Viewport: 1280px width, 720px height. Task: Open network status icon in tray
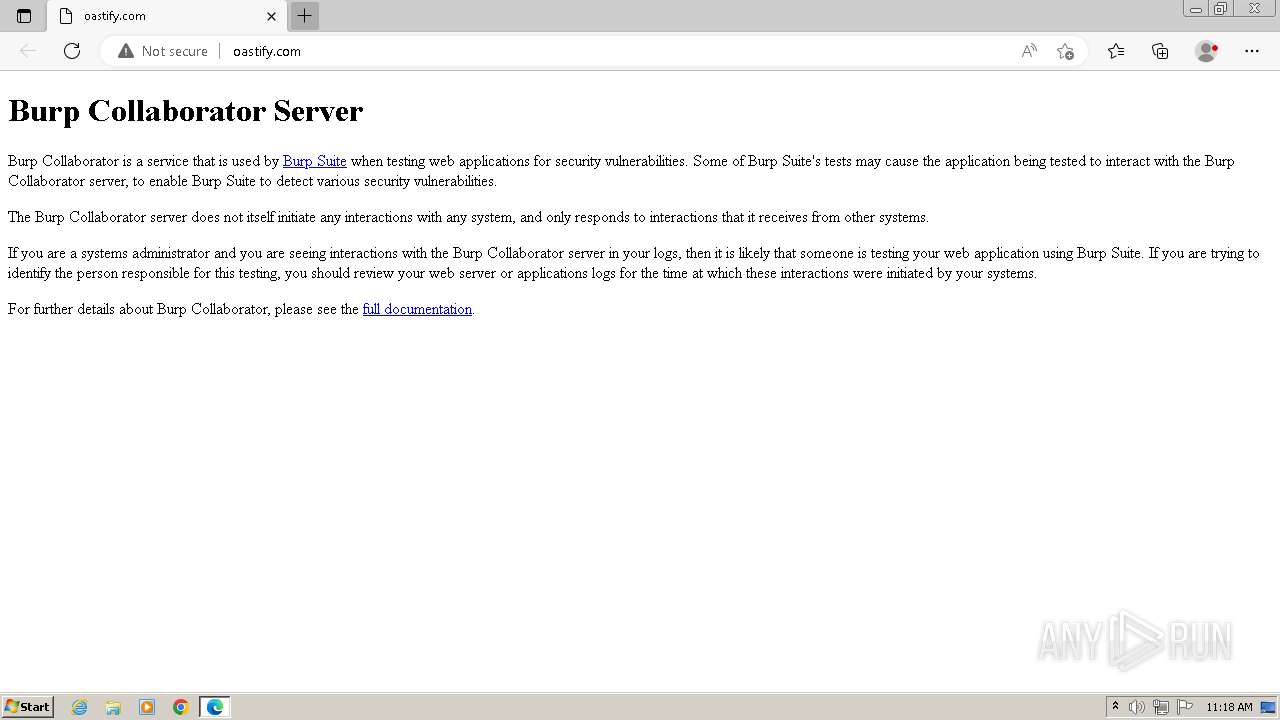[1161, 707]
